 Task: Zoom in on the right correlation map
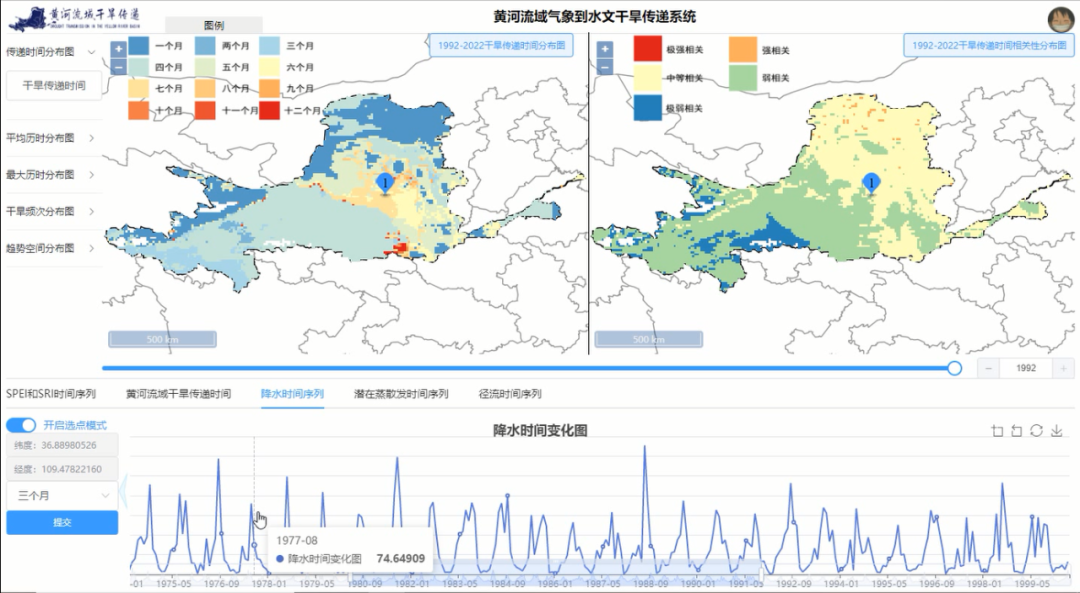tap(605, 49)
